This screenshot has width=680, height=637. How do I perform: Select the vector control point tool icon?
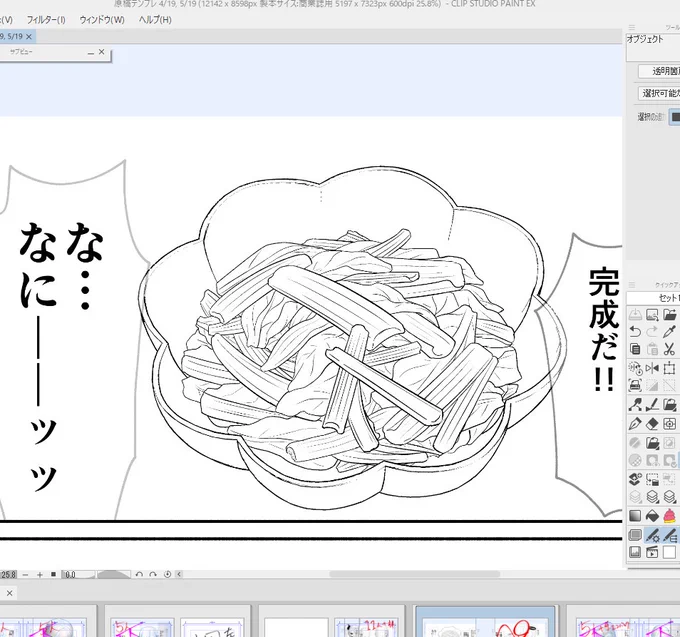click(x=635, y=405)
